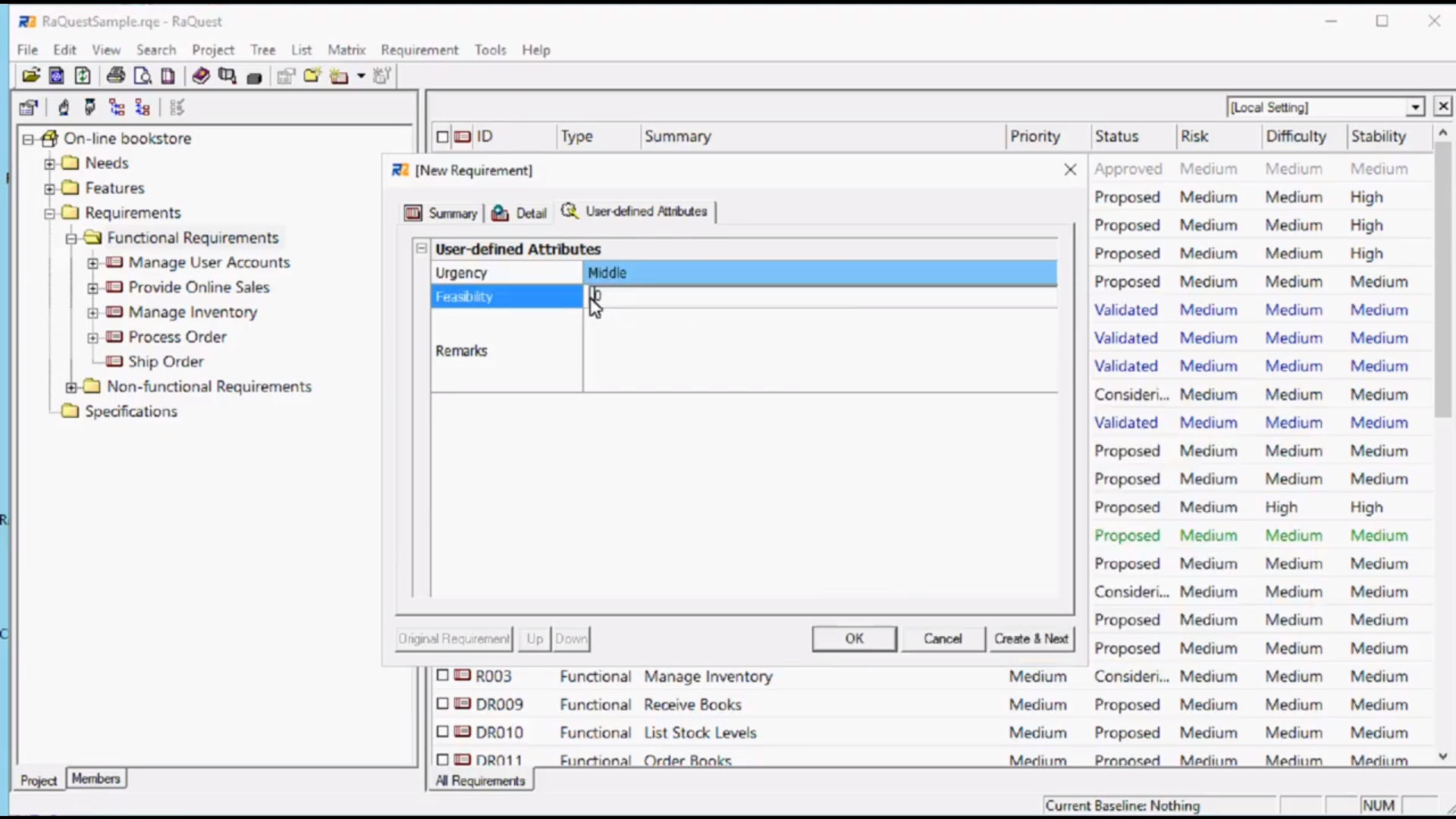The height and width of the screenshot is (819, 1456).
Task: Expand the Needs folder in tree
Action: pos(49,164)
